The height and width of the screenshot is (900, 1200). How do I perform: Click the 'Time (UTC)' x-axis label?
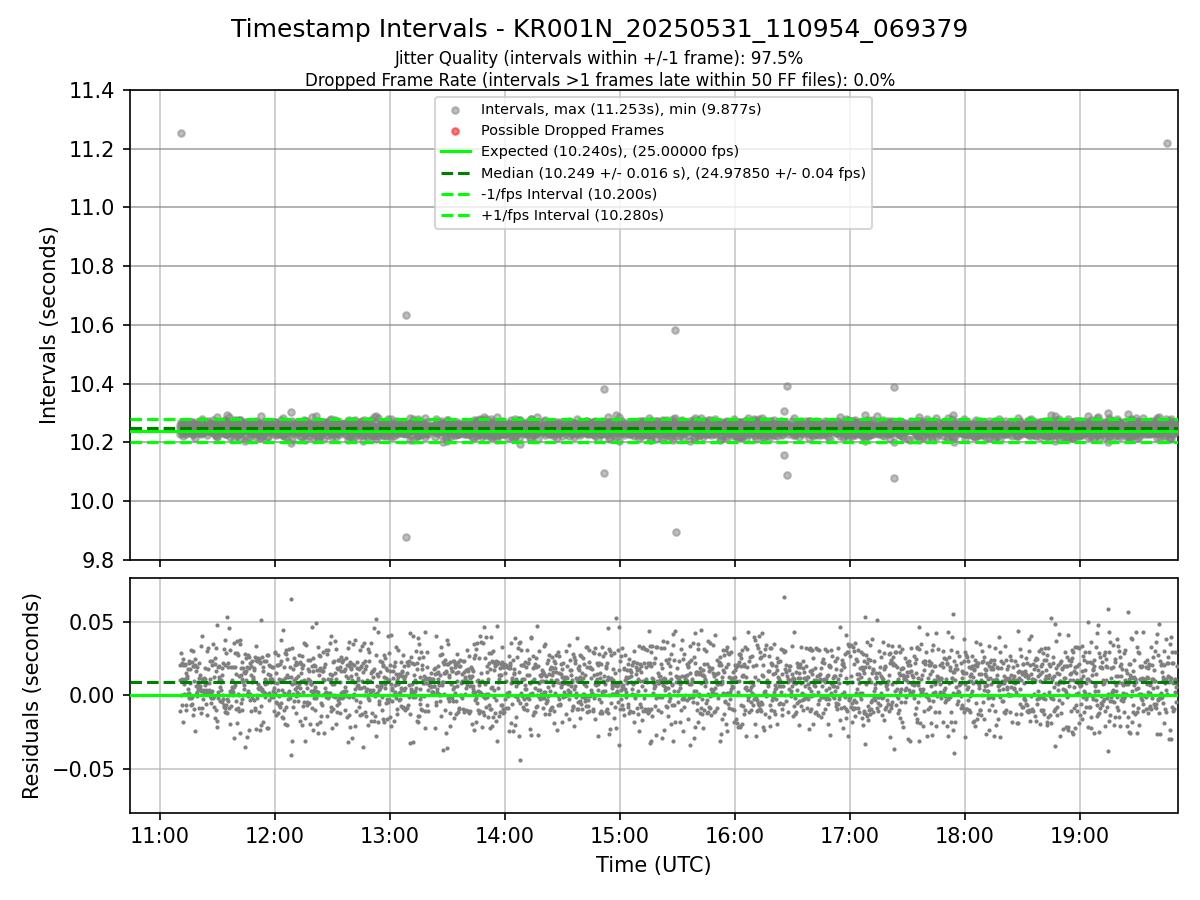tap(653, 865)
